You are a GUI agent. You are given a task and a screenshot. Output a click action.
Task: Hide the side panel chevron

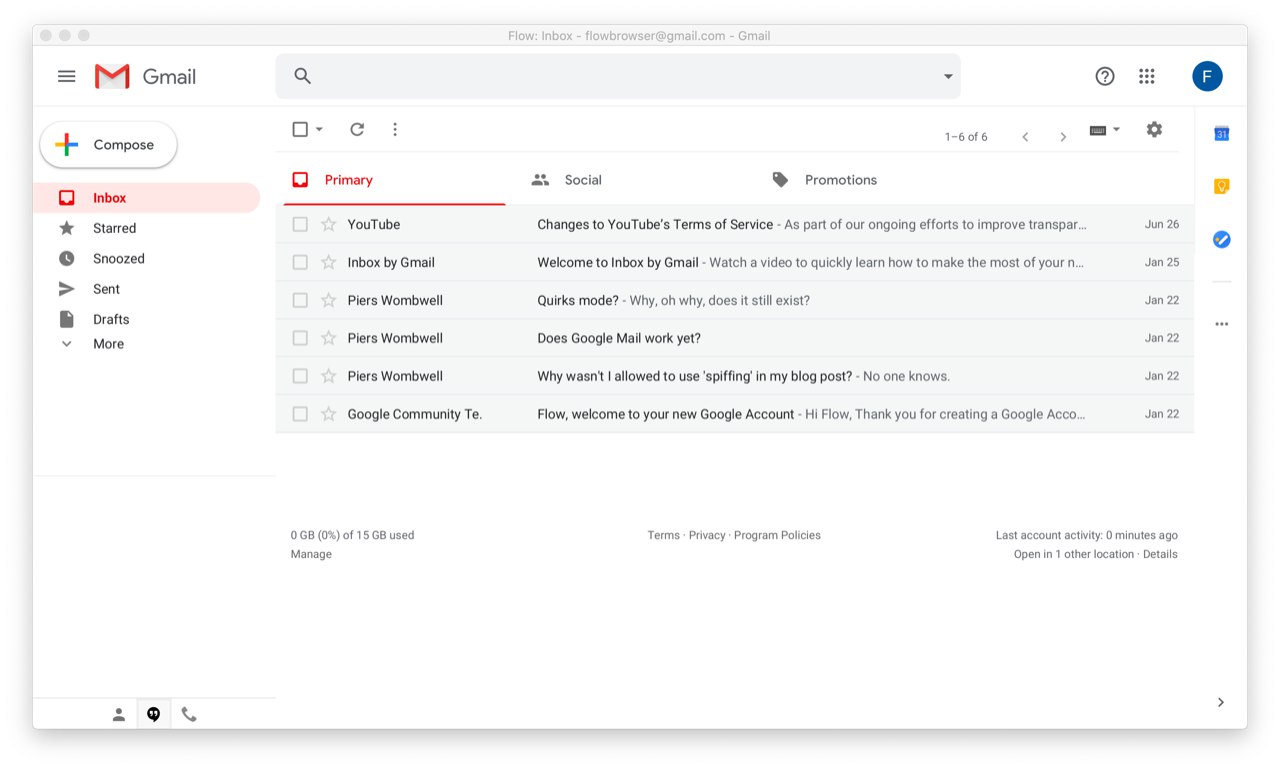[x=1221, y=702]
